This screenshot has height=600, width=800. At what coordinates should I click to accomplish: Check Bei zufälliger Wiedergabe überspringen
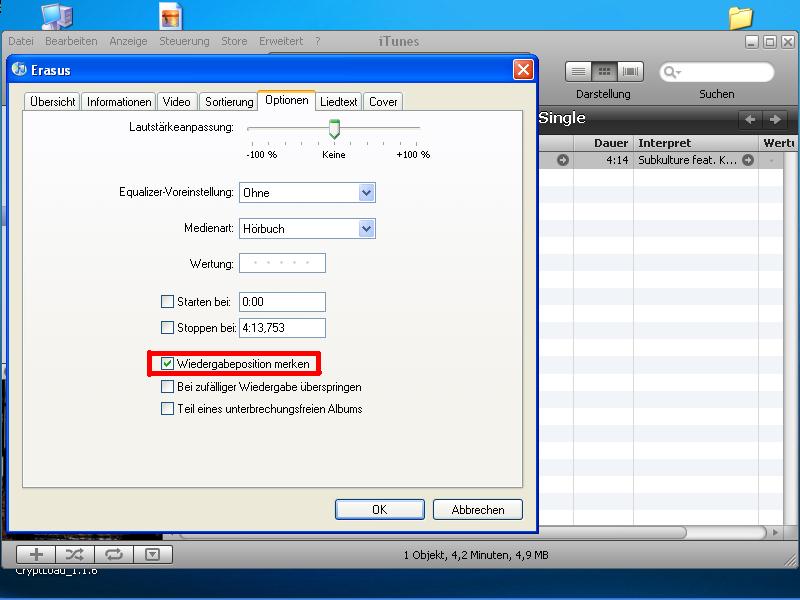click(x=167, y=387)
